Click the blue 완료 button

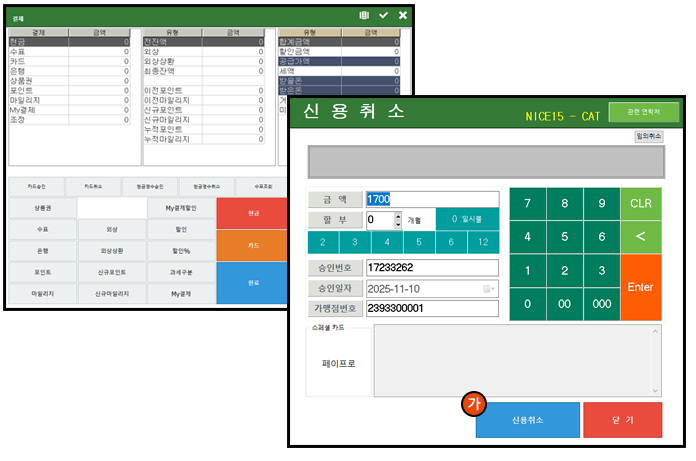pos(253,283)
